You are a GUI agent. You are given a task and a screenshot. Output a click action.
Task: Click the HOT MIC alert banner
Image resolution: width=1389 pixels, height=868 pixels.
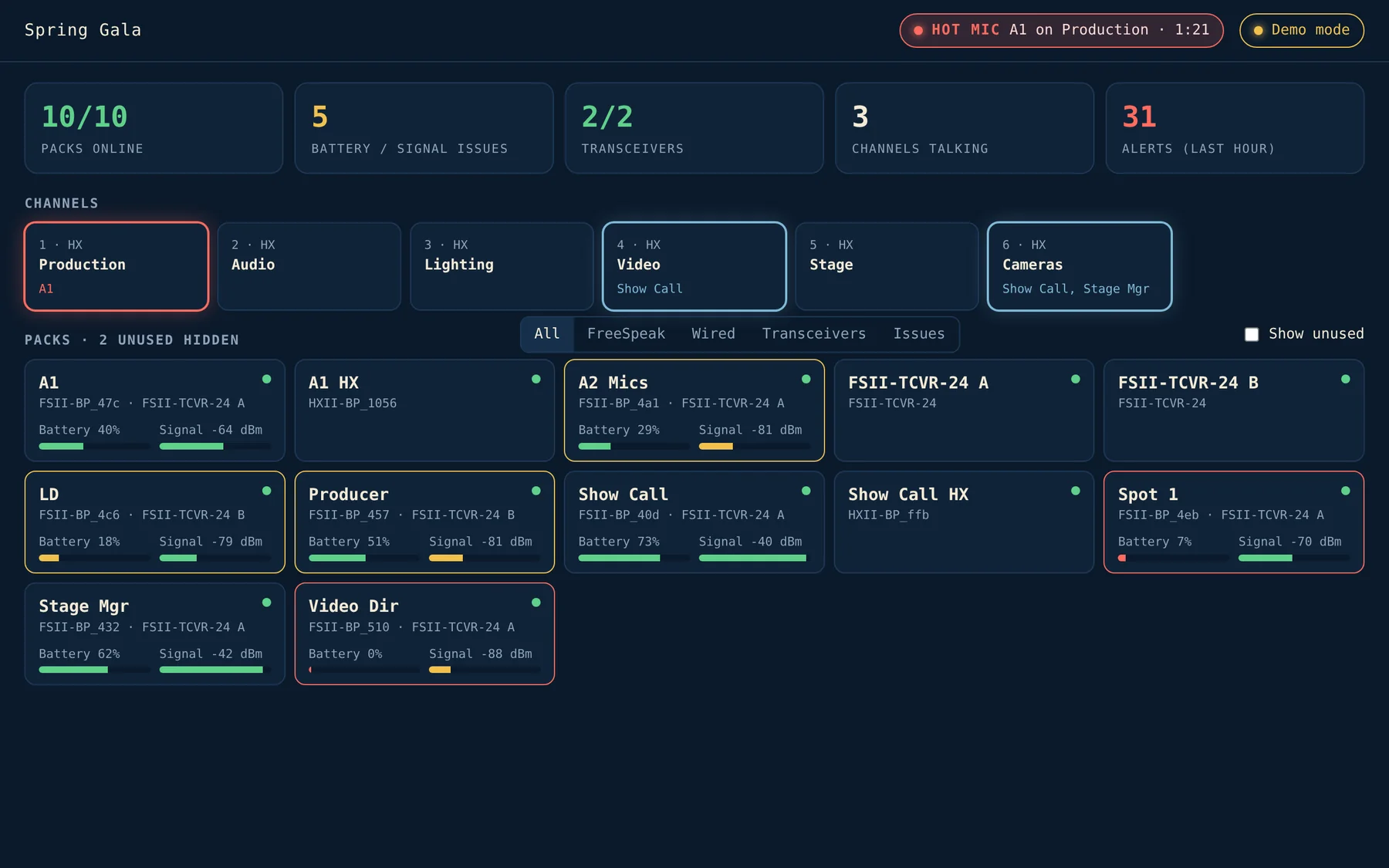tap(1061, 30)
